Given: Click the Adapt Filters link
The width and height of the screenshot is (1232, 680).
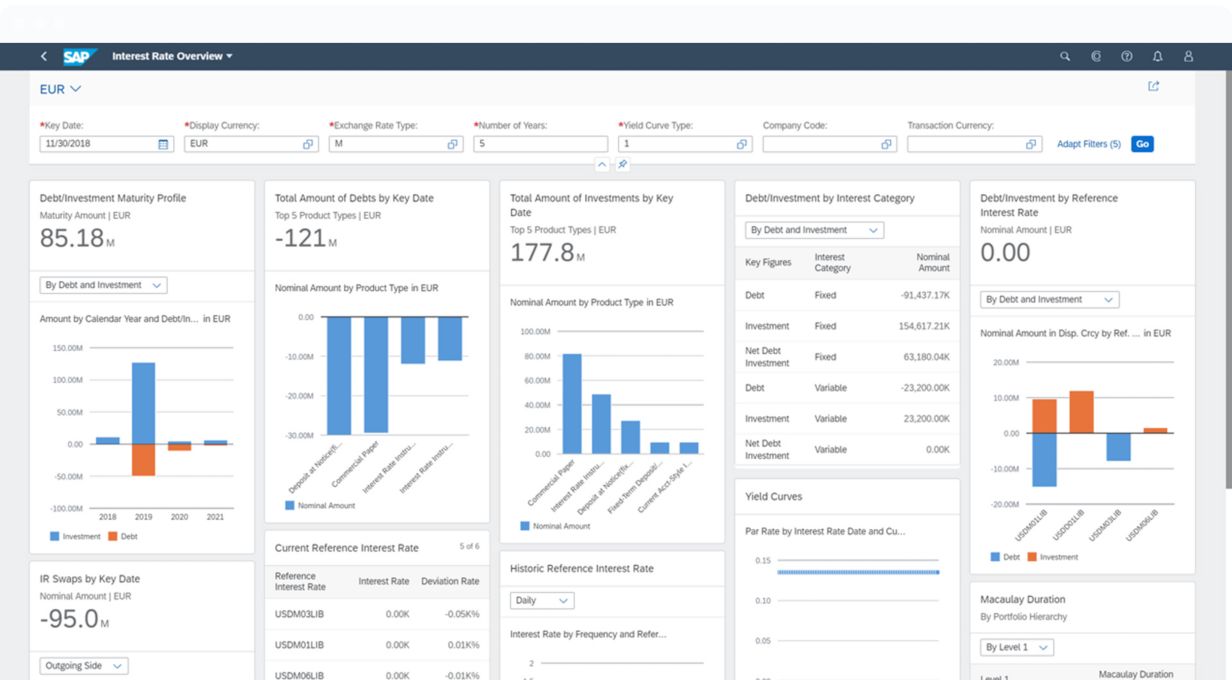Looking at the screenshot, I should point(1088,144).
